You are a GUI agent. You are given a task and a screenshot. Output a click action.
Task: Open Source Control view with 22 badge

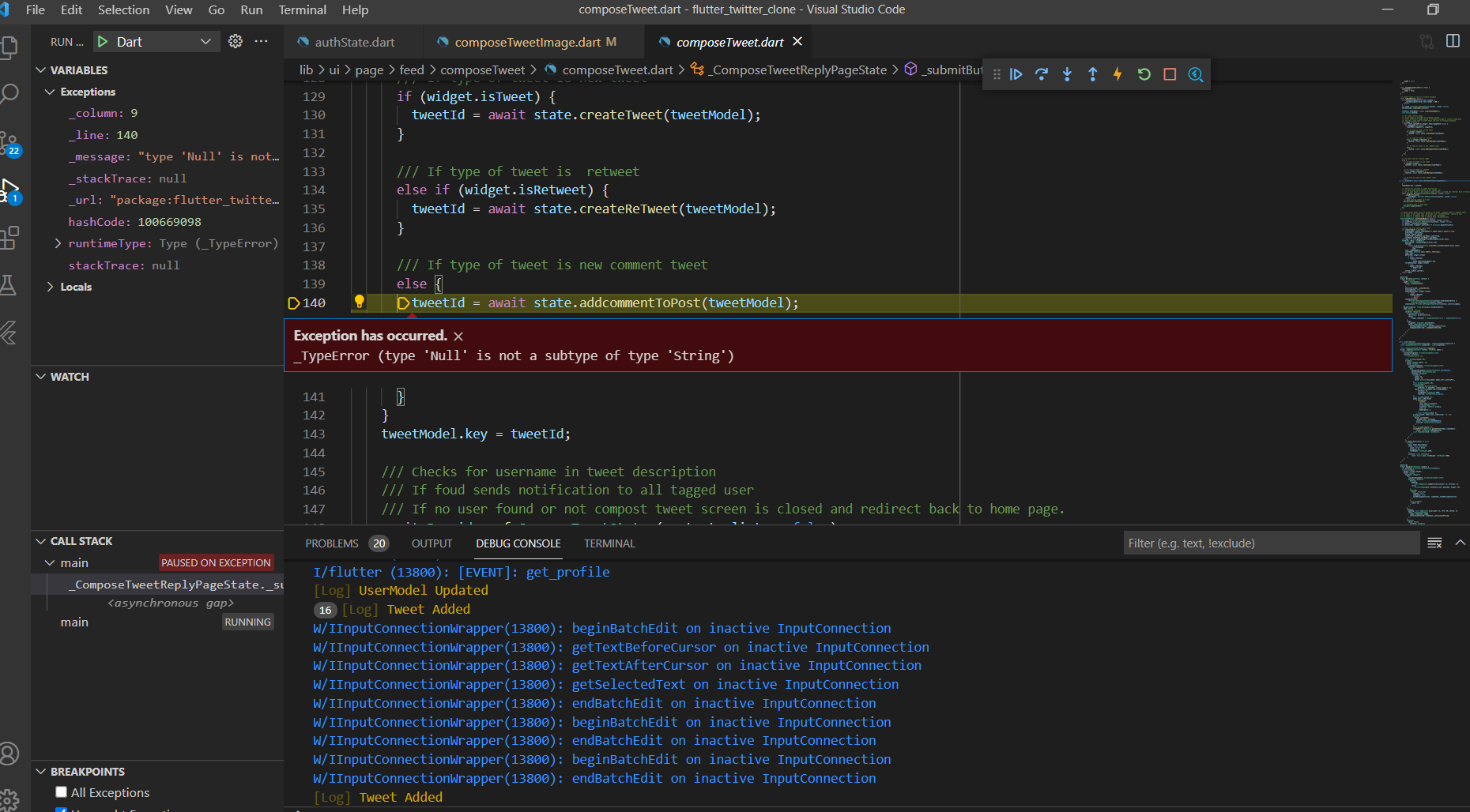pos(9,144)
